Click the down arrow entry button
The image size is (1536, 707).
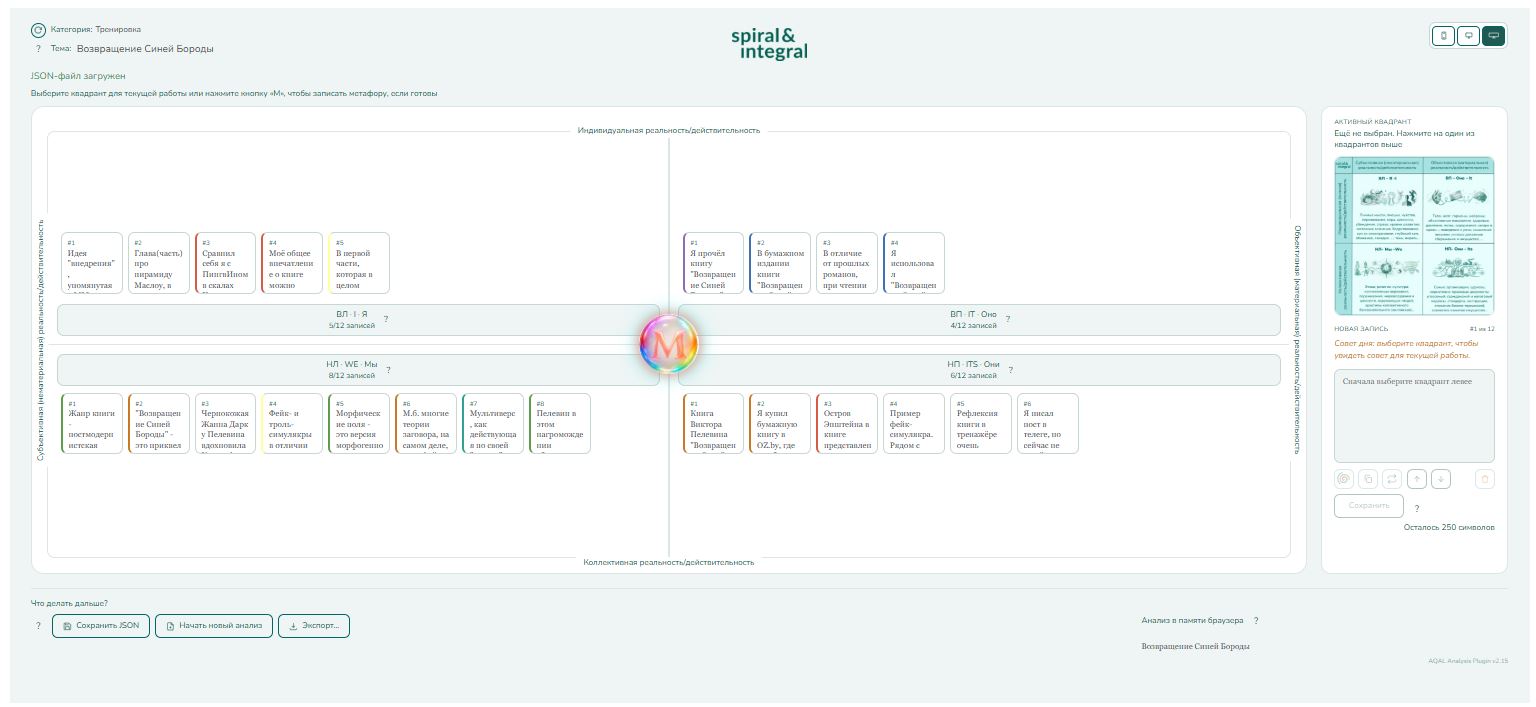click(1441, 479)
